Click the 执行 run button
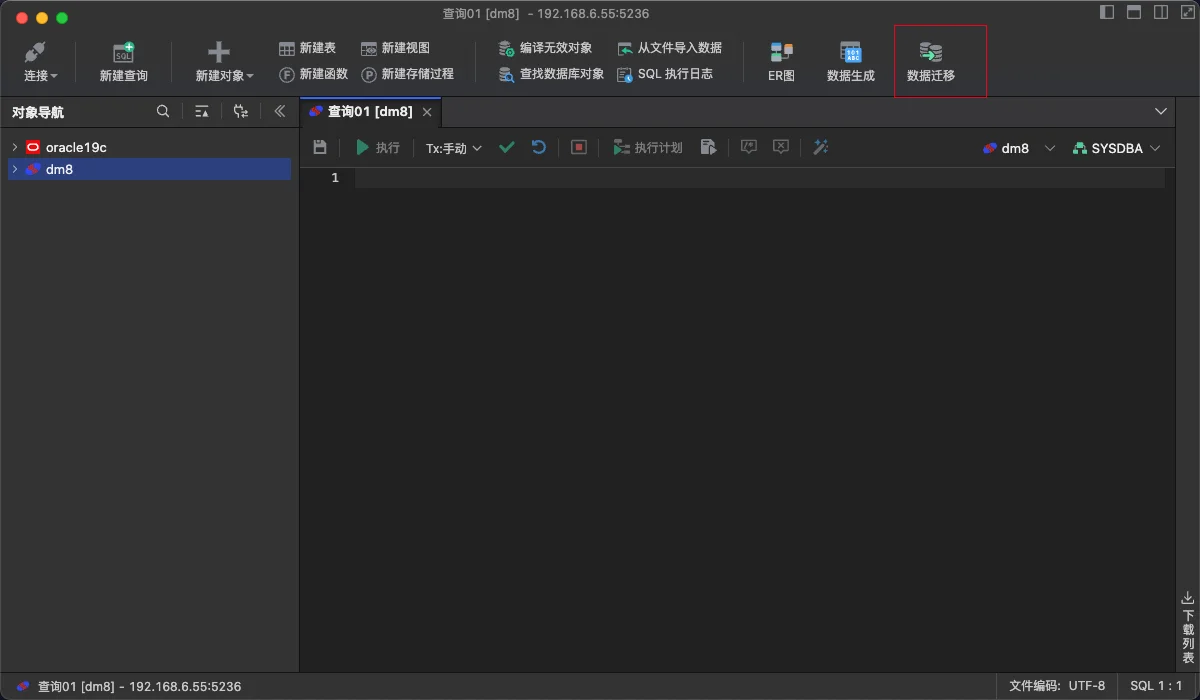Viewport: 1200px width, 700px height. (378, 147)
